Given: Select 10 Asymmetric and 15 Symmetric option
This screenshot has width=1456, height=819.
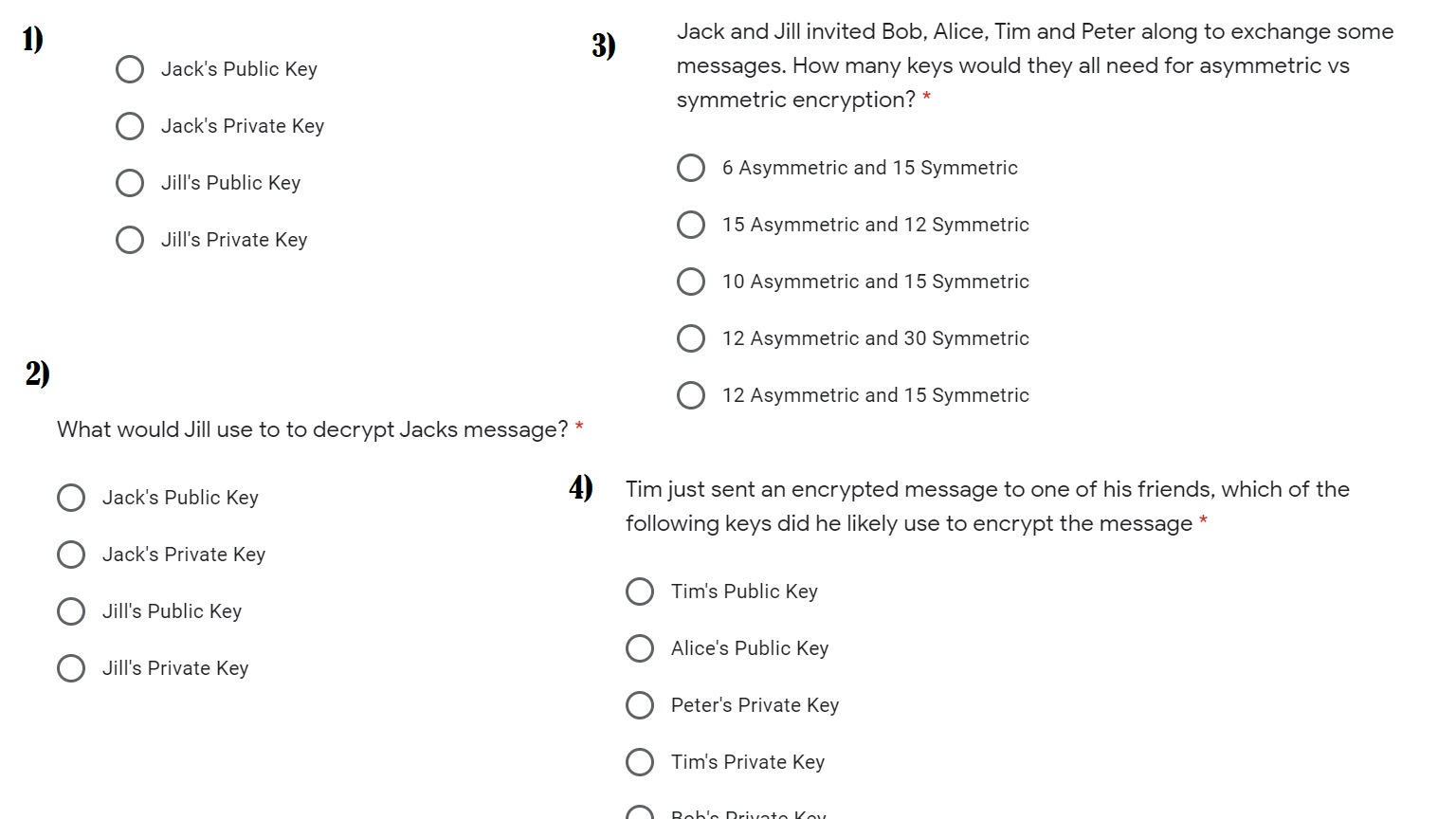Looking at the screenshot, I should coord(691,282).
